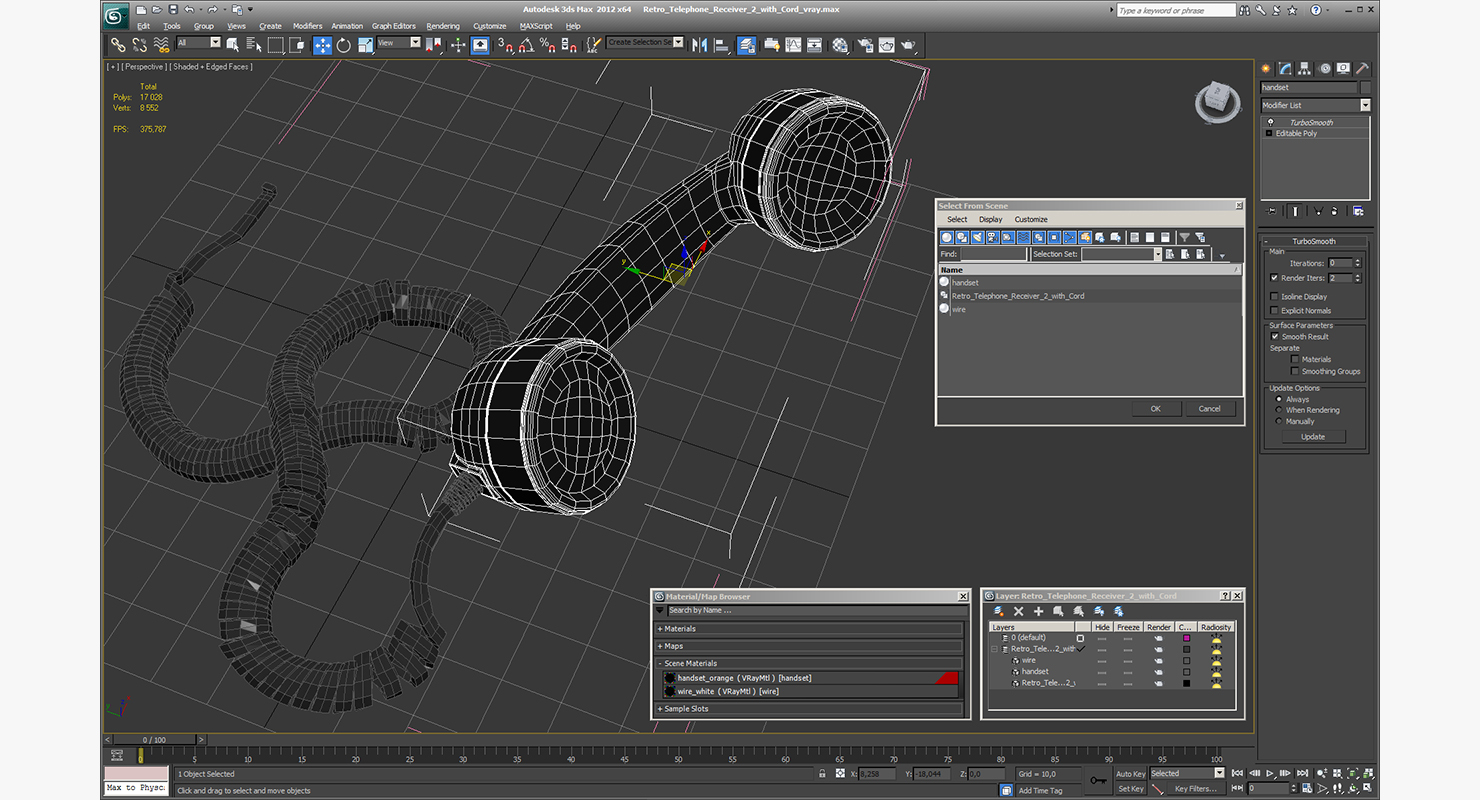Screen dimensions: 1480x800
Task: Enable the Isoline Display checkbox
Action: [x=1274, y=297]
